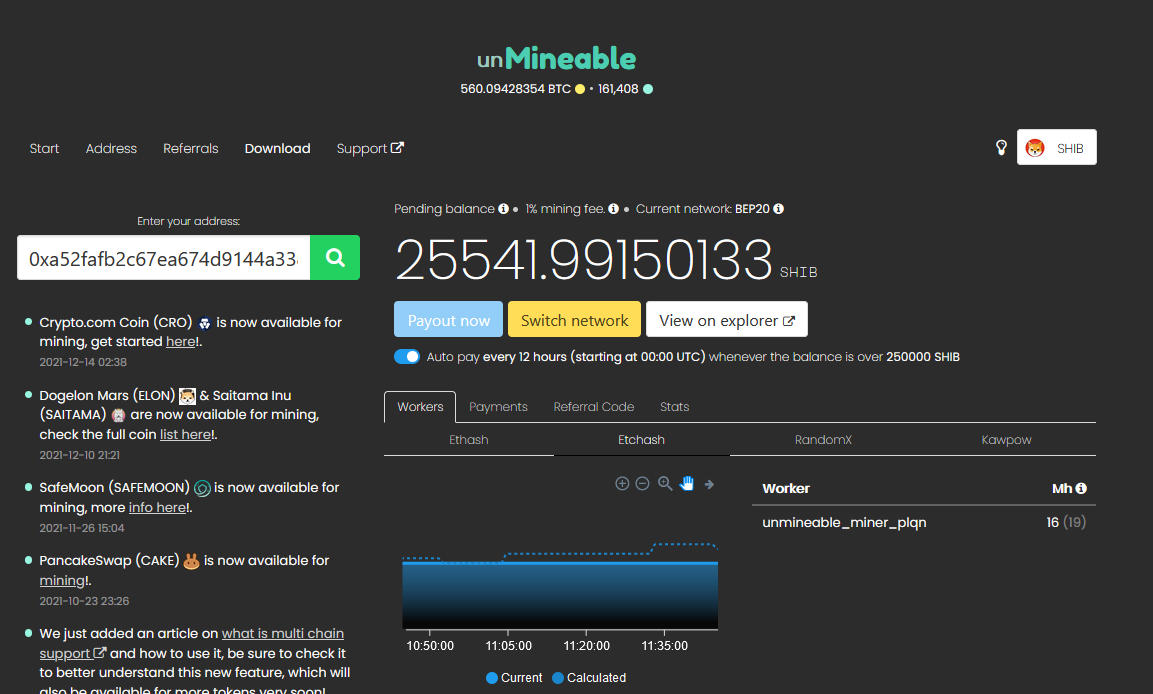Select the chart selection zoom magnifier tool
Viewport: 1153px width, 694px height.
pos(665,484)
